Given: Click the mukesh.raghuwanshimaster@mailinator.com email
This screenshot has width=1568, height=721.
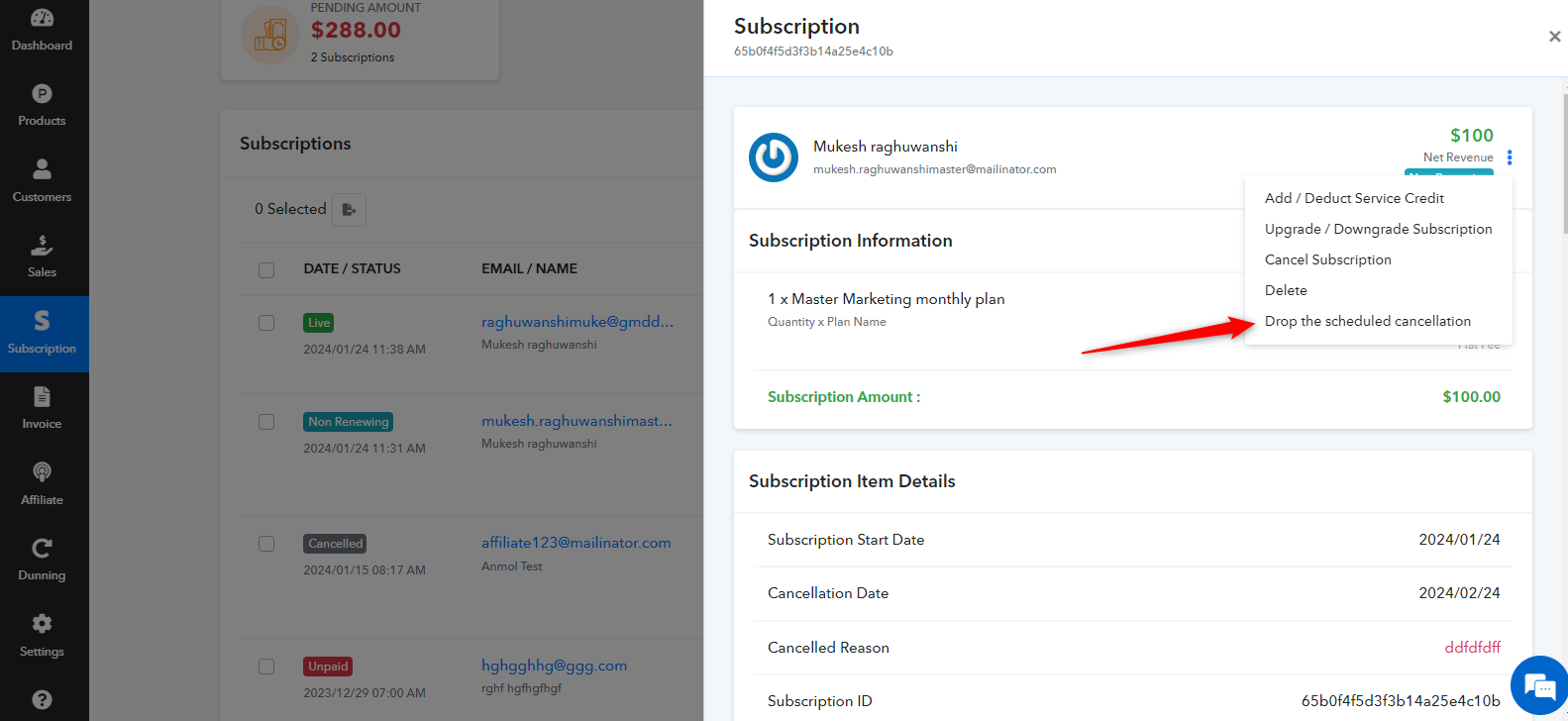Looking at the screenshot, I should point(935,169).
